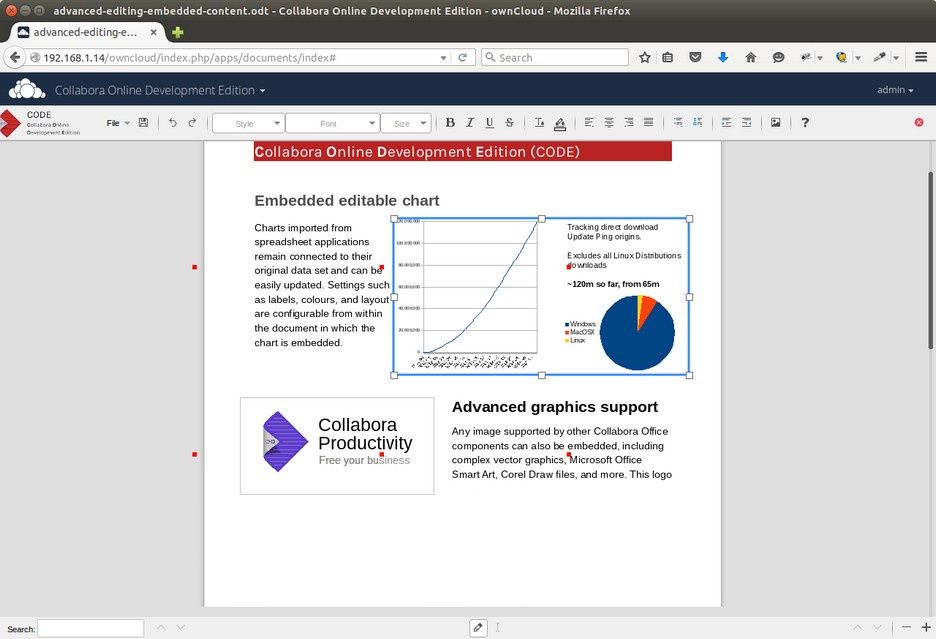Pick the text highlight color tool
936x639 pixels.
point(560,123)
